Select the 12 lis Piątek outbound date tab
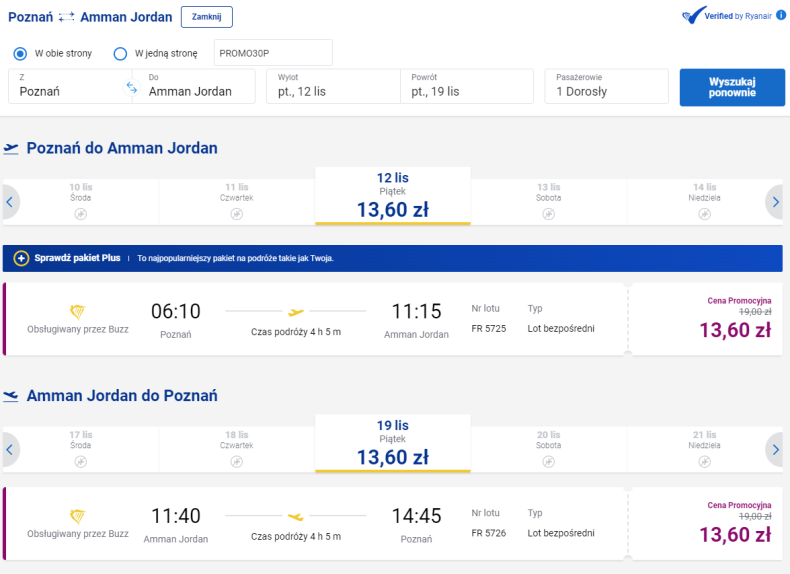The image size is (790, 574). (x=393, y=196)
